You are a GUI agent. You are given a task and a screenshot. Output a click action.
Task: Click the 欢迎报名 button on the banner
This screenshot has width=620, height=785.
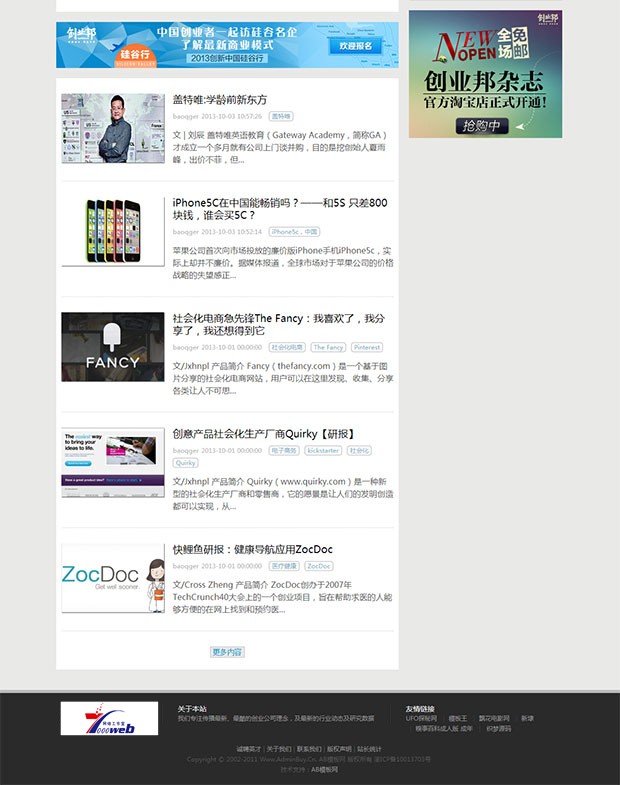pos(356,46)
